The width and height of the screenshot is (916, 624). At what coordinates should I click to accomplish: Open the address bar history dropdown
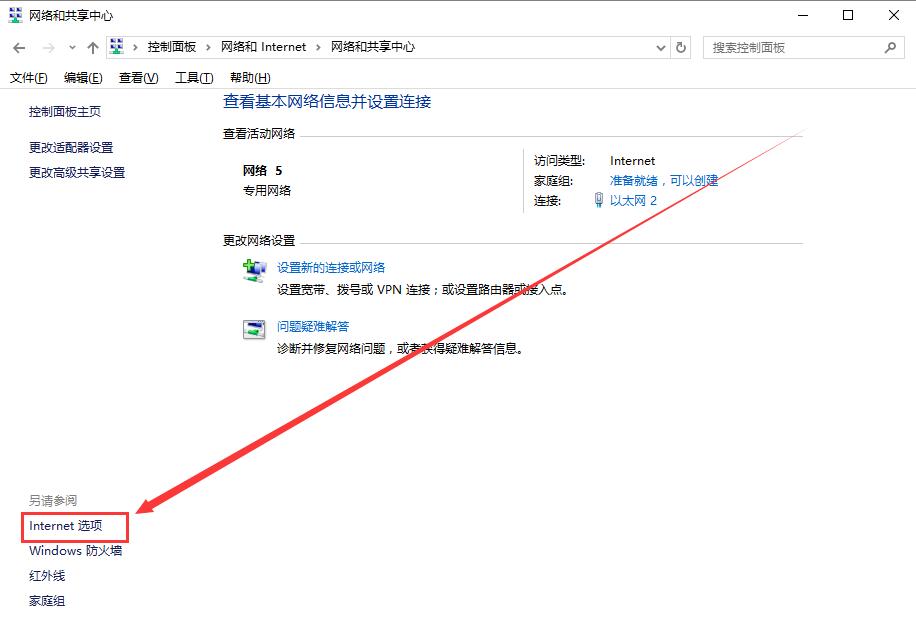(660, 46)
